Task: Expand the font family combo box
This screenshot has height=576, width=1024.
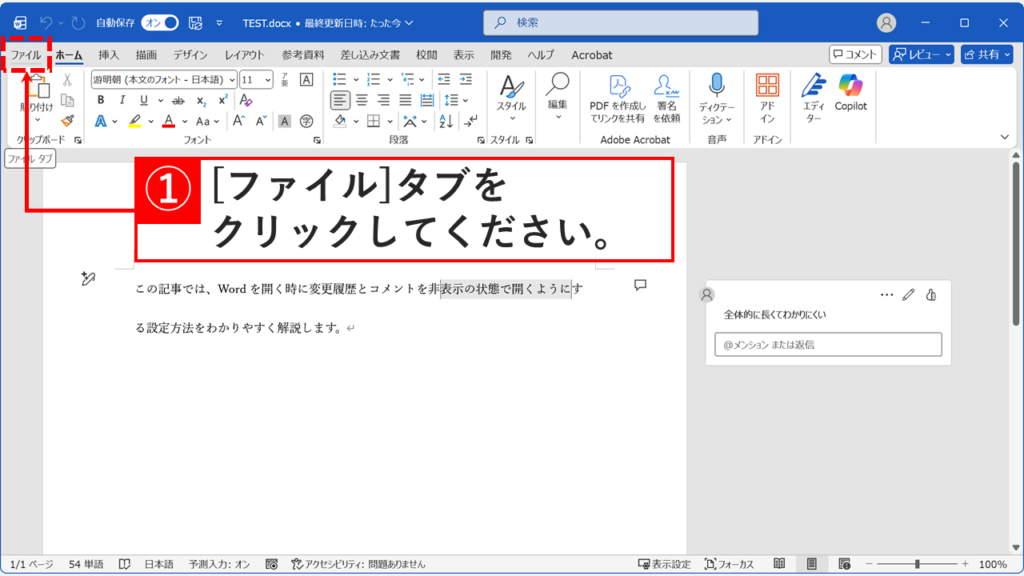Action: [x=233, y=78]
